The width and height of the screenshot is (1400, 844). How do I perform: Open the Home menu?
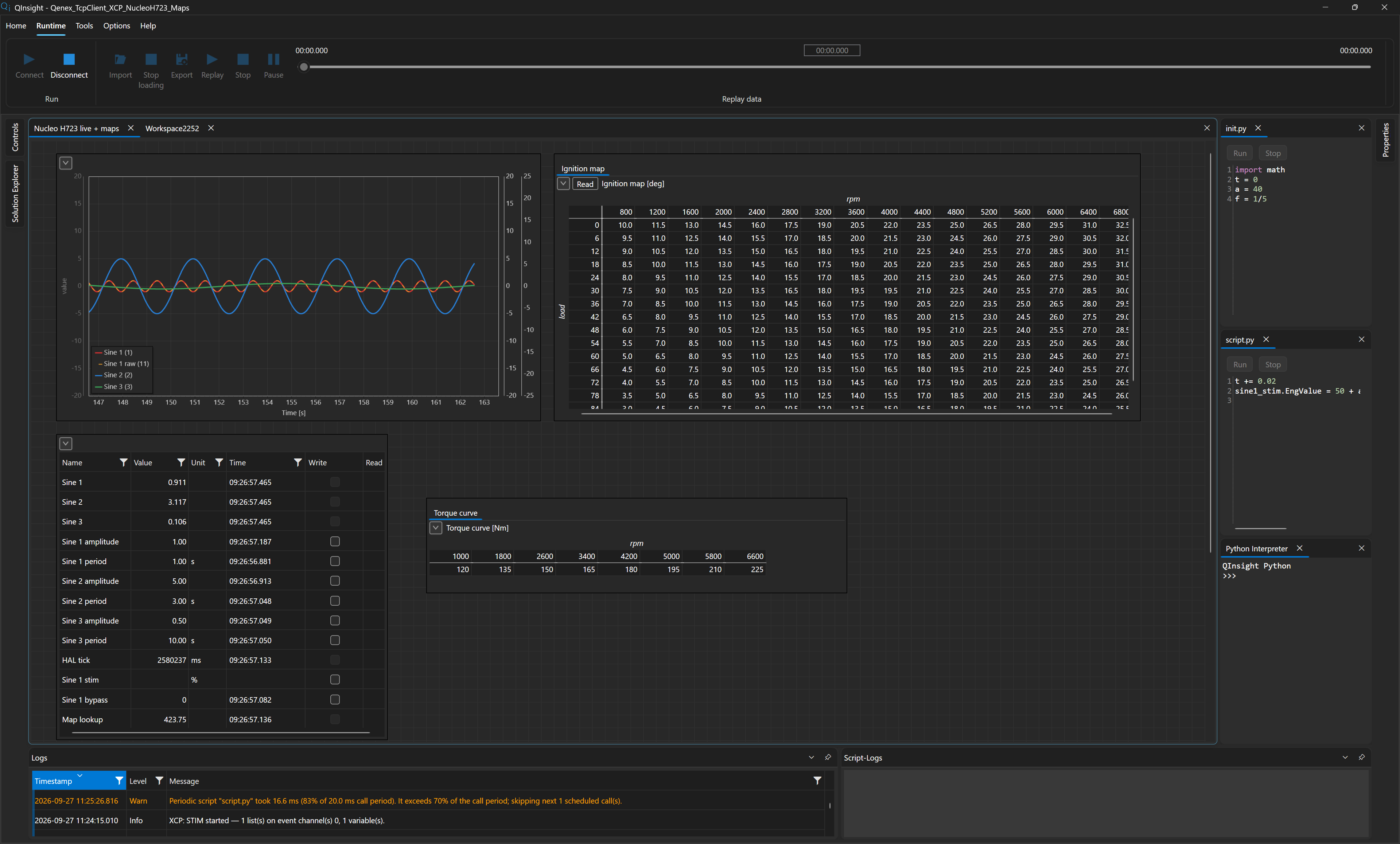click(x=16, y=26)
